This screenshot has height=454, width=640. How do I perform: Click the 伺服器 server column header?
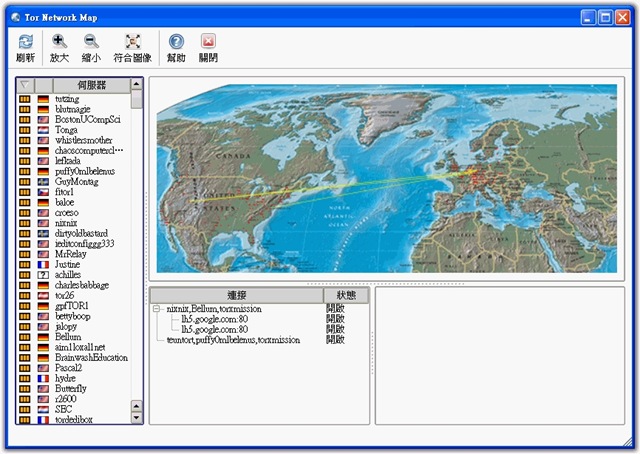tap(92, 85)
